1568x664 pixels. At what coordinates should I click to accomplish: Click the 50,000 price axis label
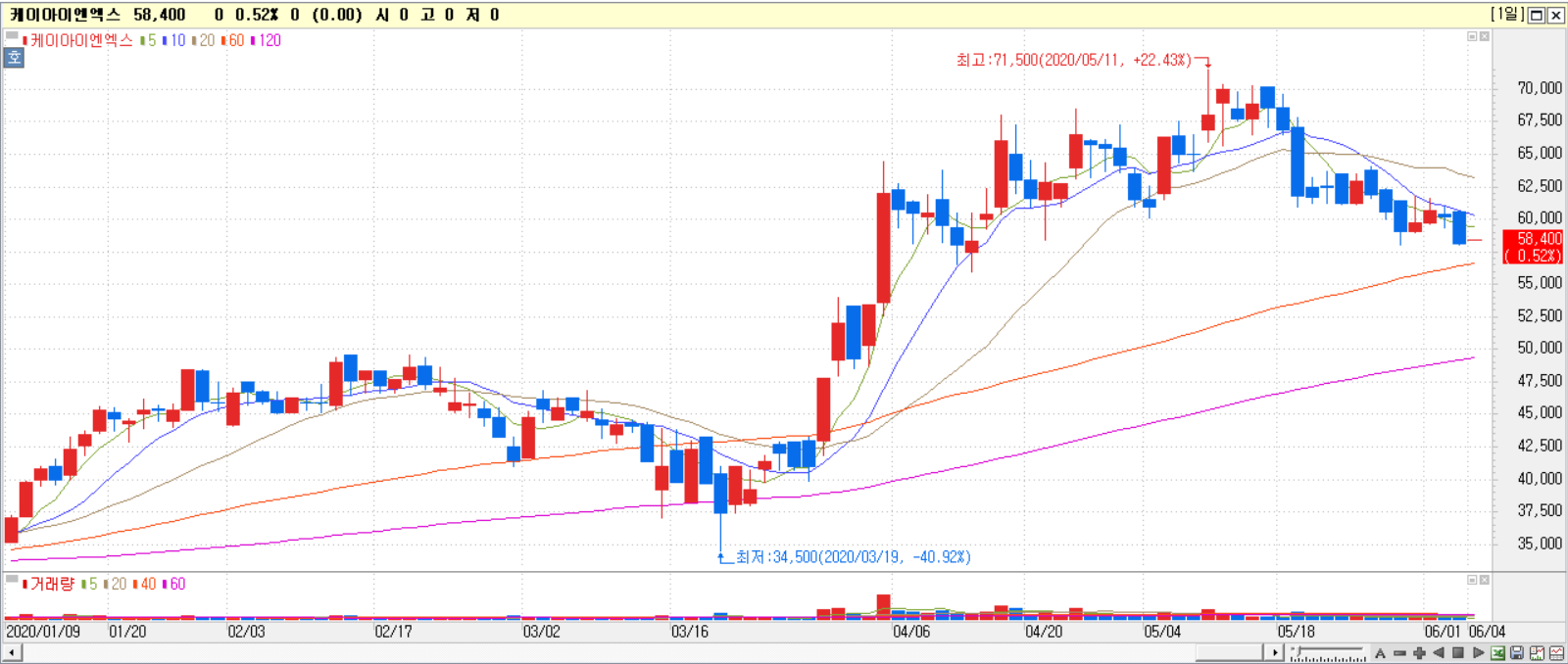(1540, 348)
